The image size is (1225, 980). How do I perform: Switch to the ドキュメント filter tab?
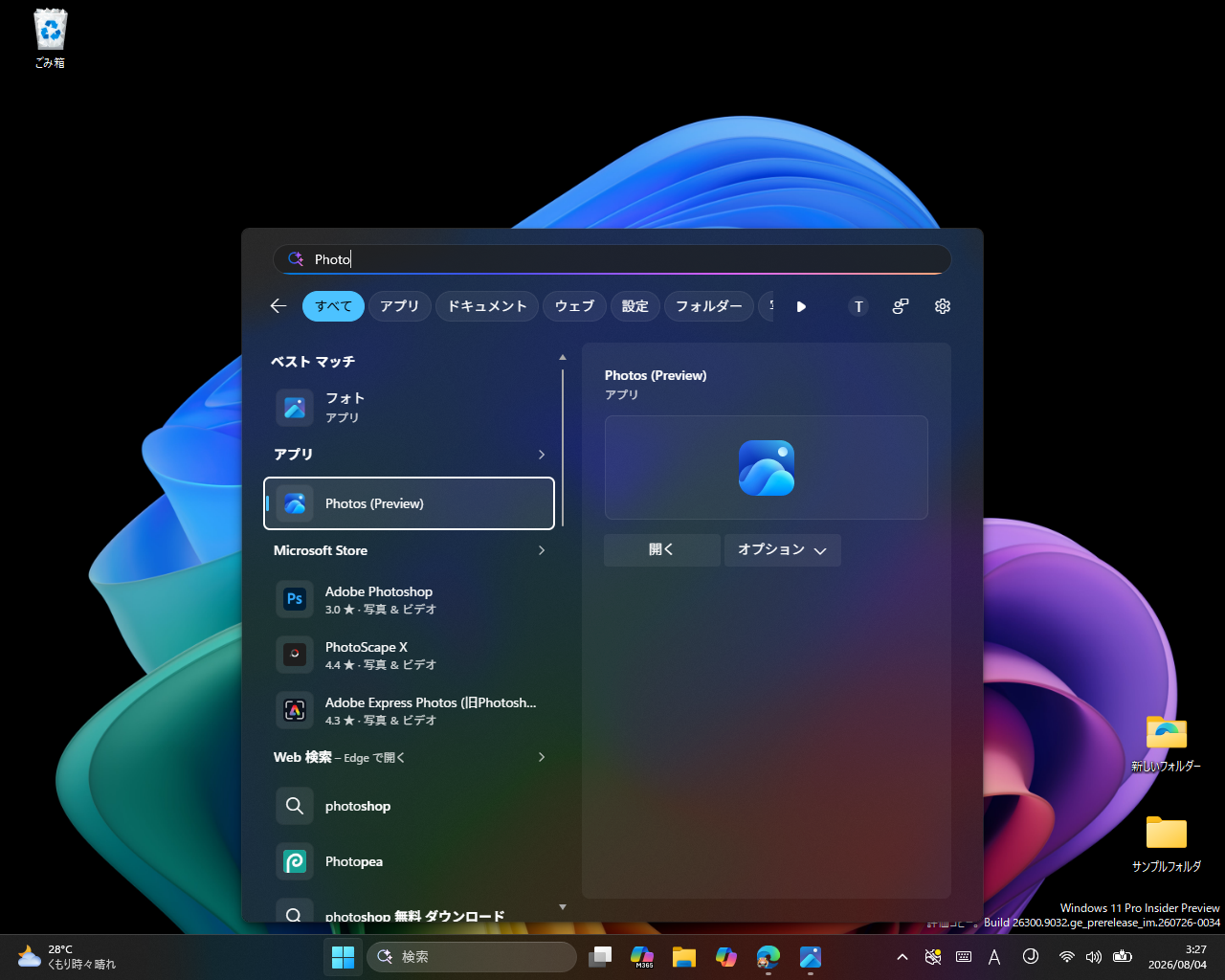[x=487, y=306]
